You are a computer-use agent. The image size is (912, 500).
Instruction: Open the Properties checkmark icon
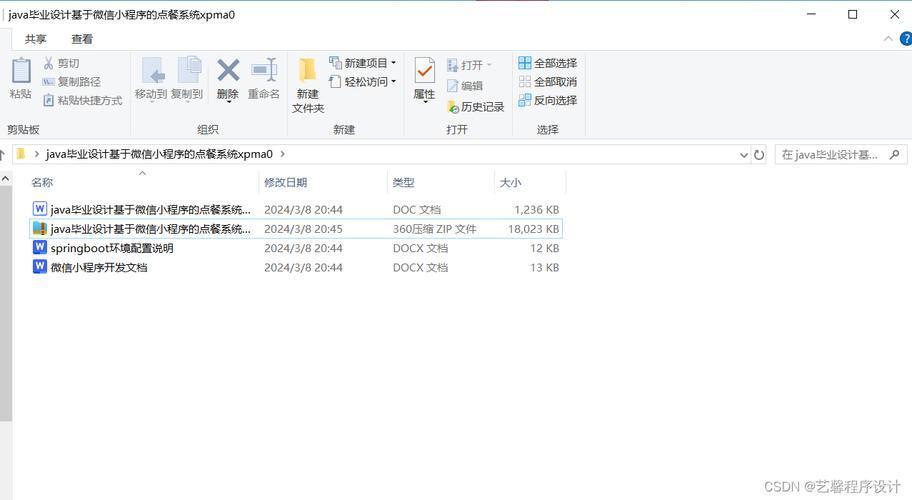(425, 71)
